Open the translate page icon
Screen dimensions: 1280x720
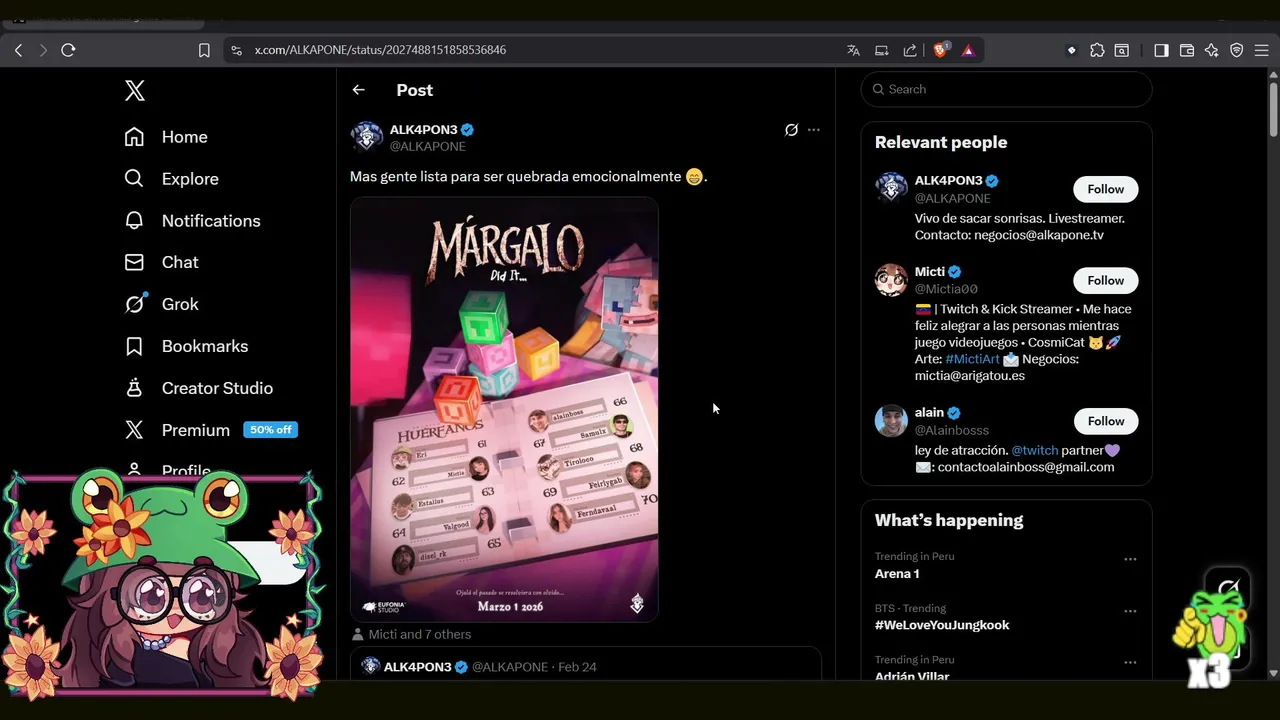(853, 50)
